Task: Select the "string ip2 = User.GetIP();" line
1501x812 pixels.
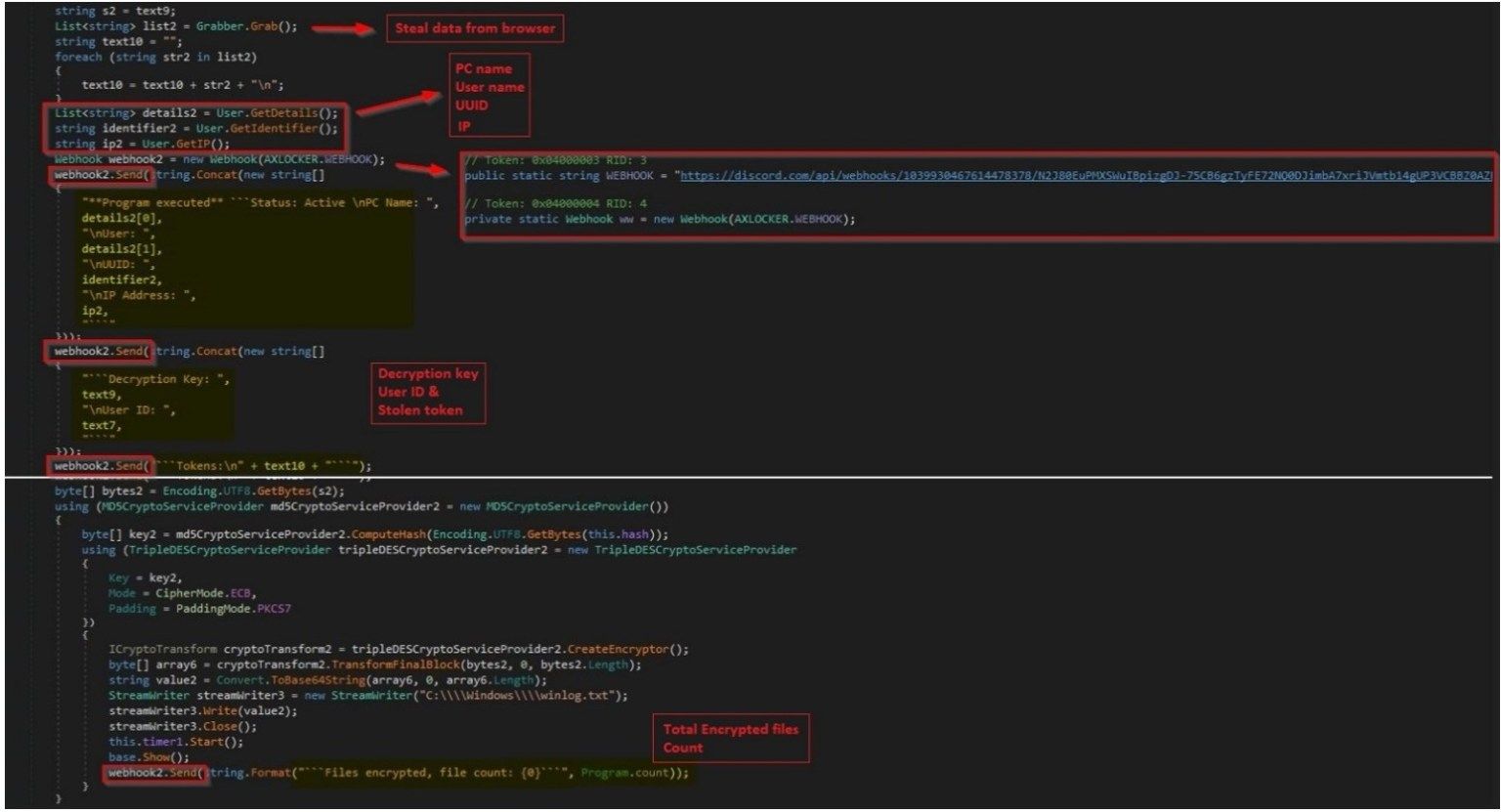Action: click(x=143, y=144)
